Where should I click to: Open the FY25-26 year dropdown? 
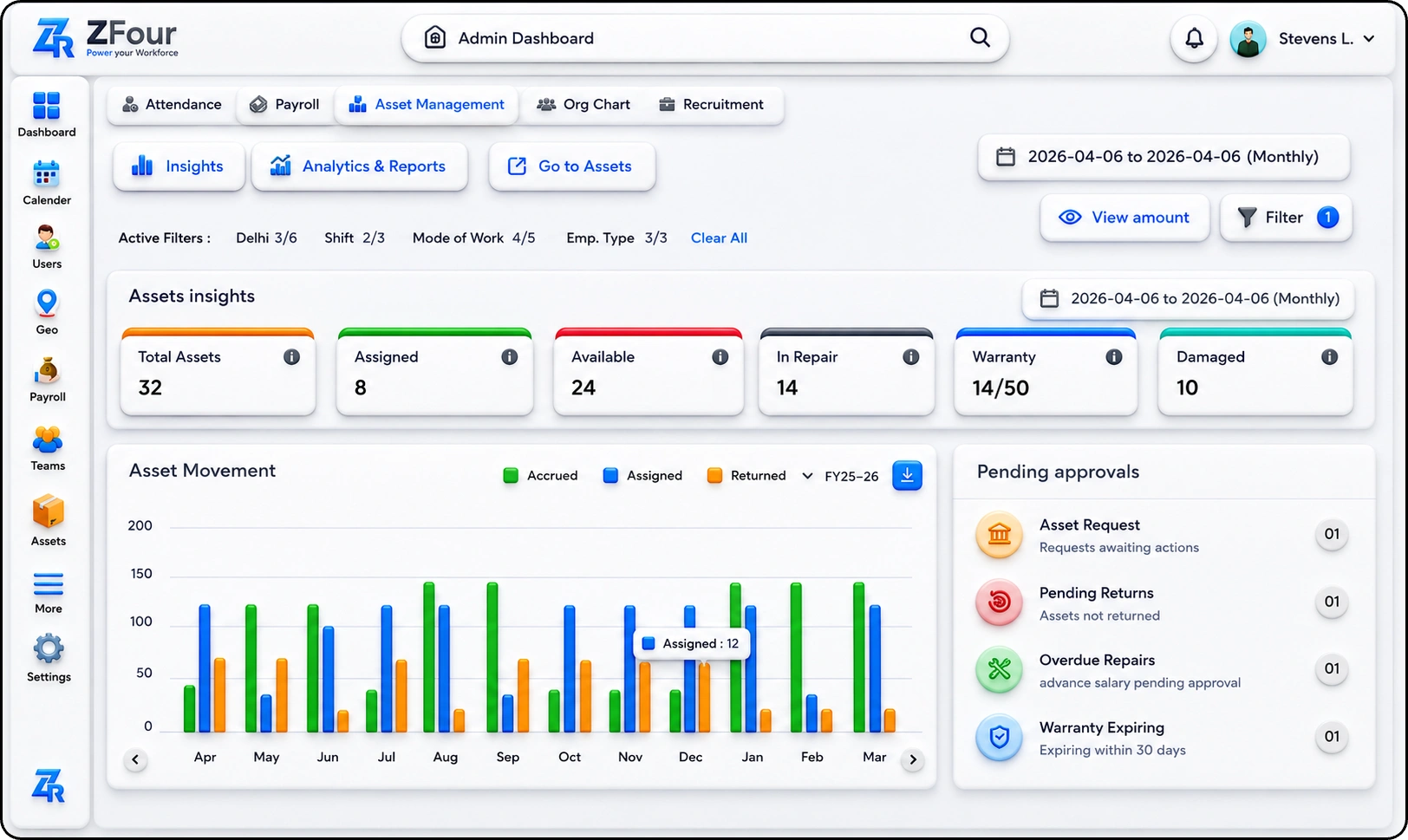840,476
